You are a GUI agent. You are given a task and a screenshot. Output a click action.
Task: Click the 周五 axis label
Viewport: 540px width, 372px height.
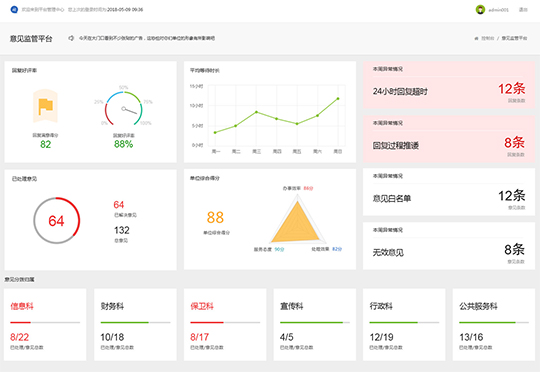[x=297, y=152]
